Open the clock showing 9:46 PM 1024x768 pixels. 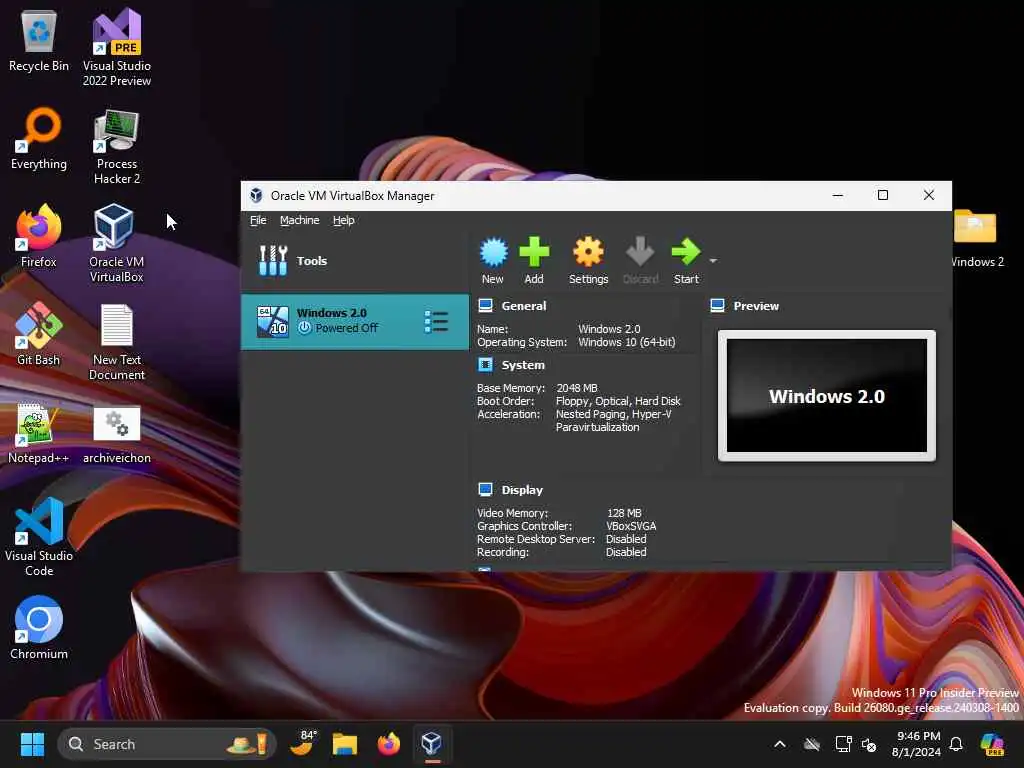pos(918,744)
